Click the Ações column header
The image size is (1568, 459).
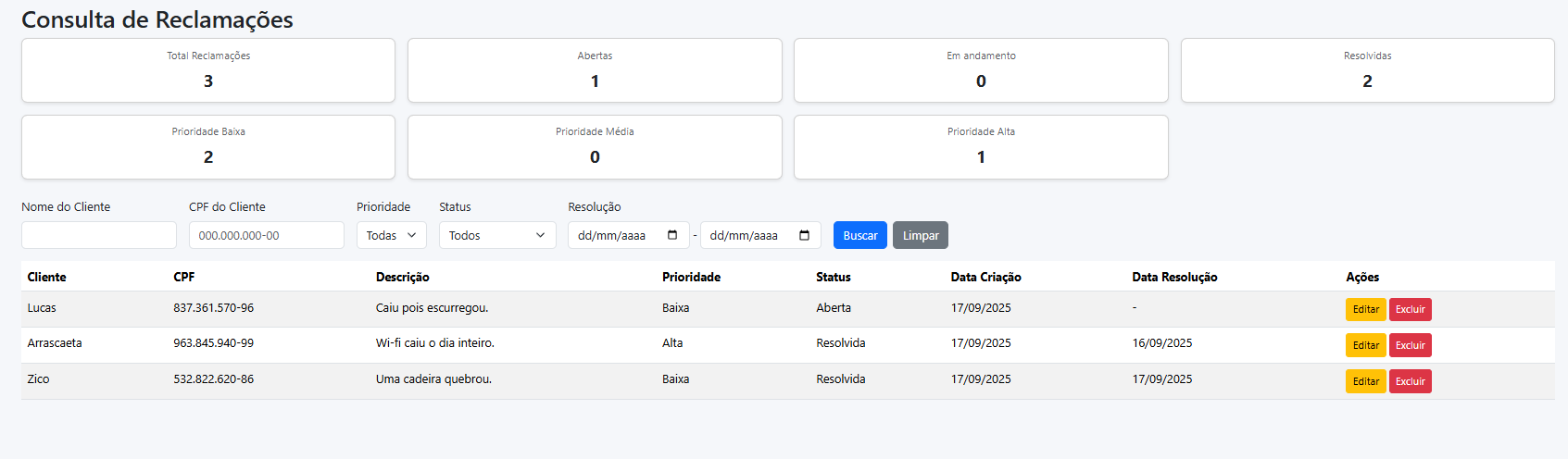(x=1362, y=277)
